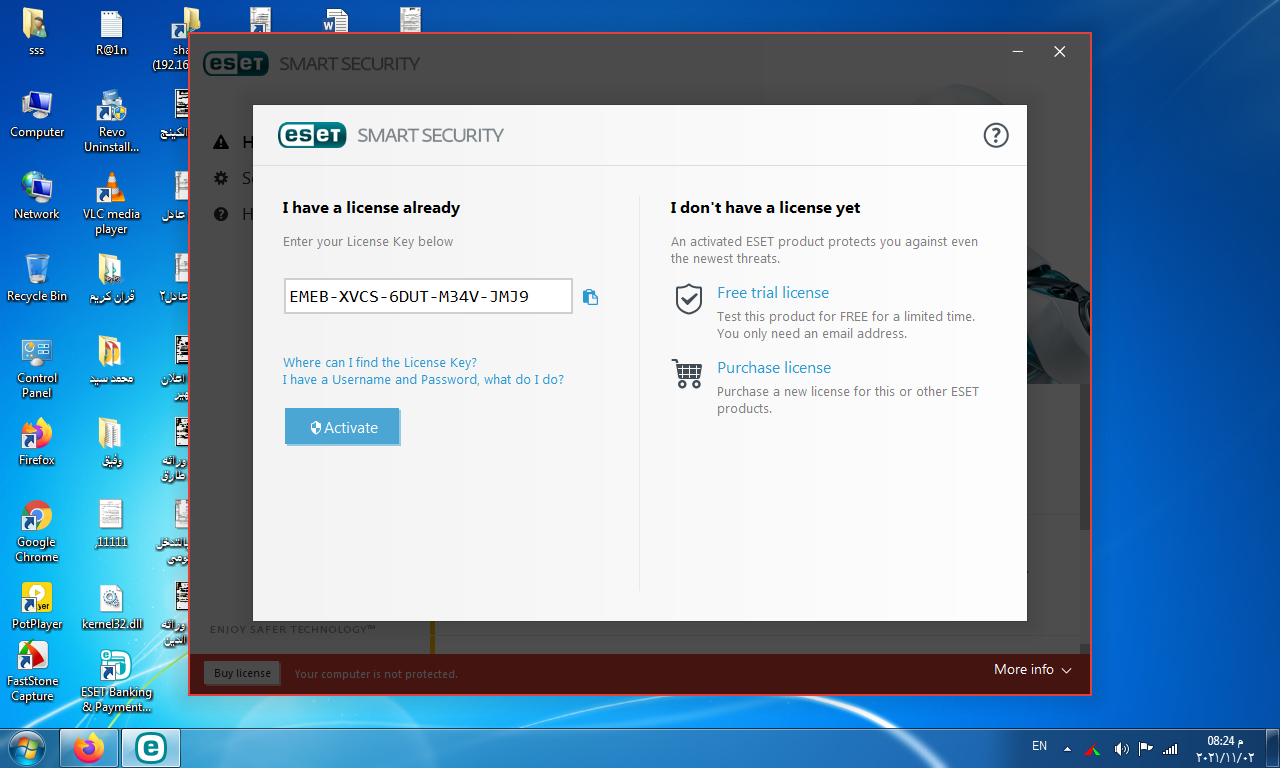Select the Control Panel desktop icon

[x=37, y=367]
